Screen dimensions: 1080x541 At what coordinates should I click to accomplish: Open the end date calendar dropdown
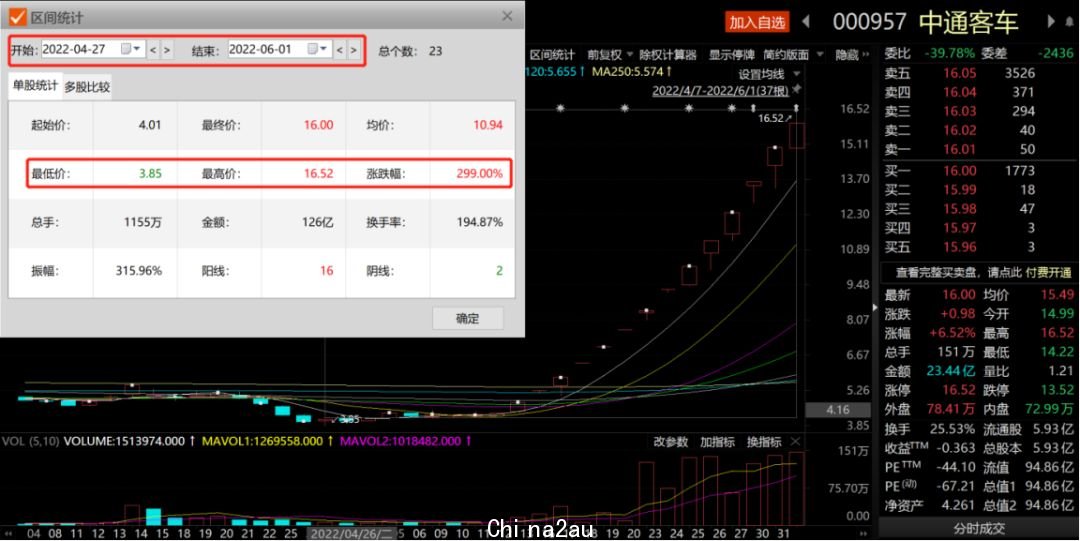pyautogui.click(x=318, y=49)
